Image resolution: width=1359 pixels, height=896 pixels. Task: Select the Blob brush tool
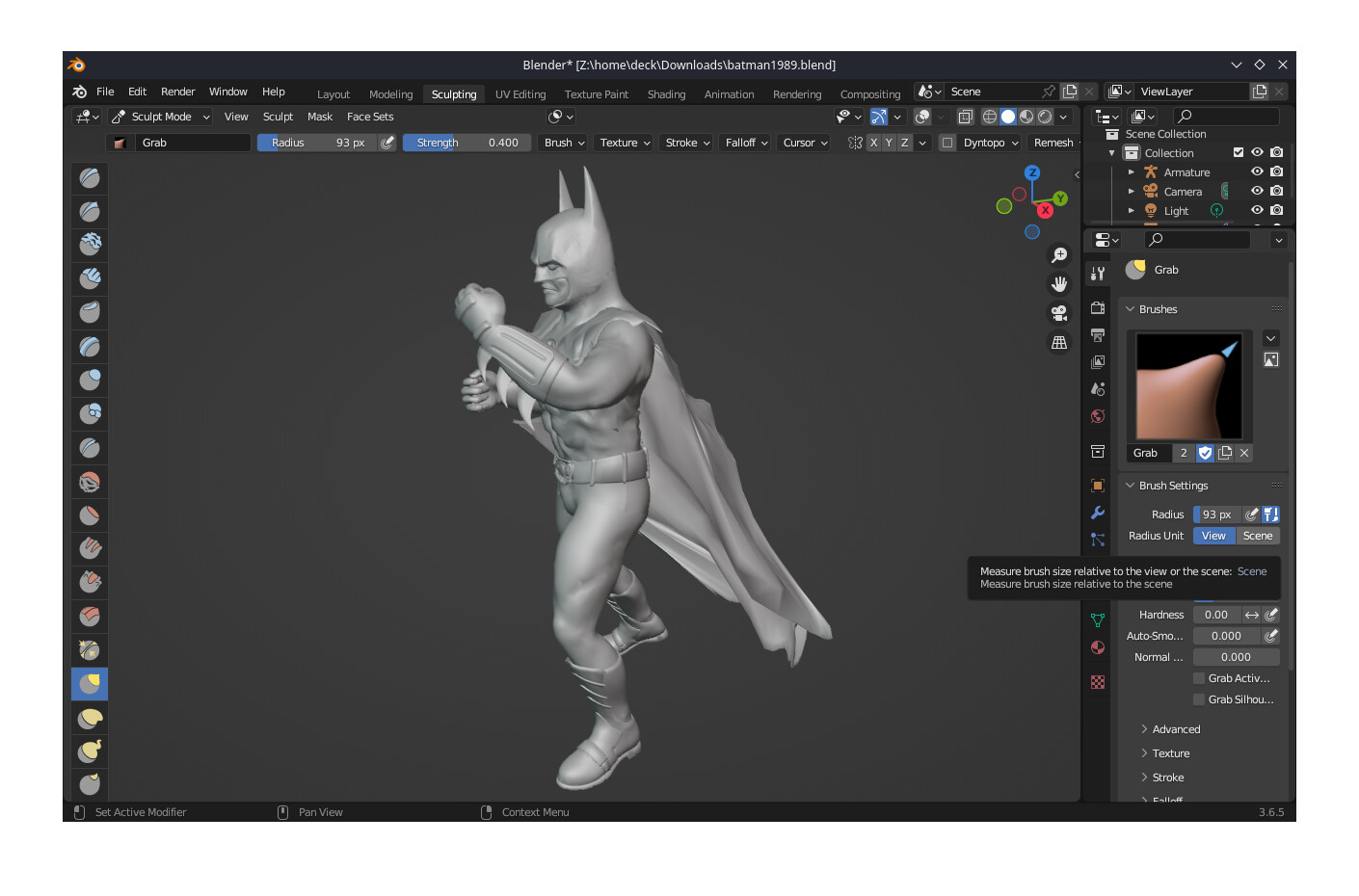[90, 413]
